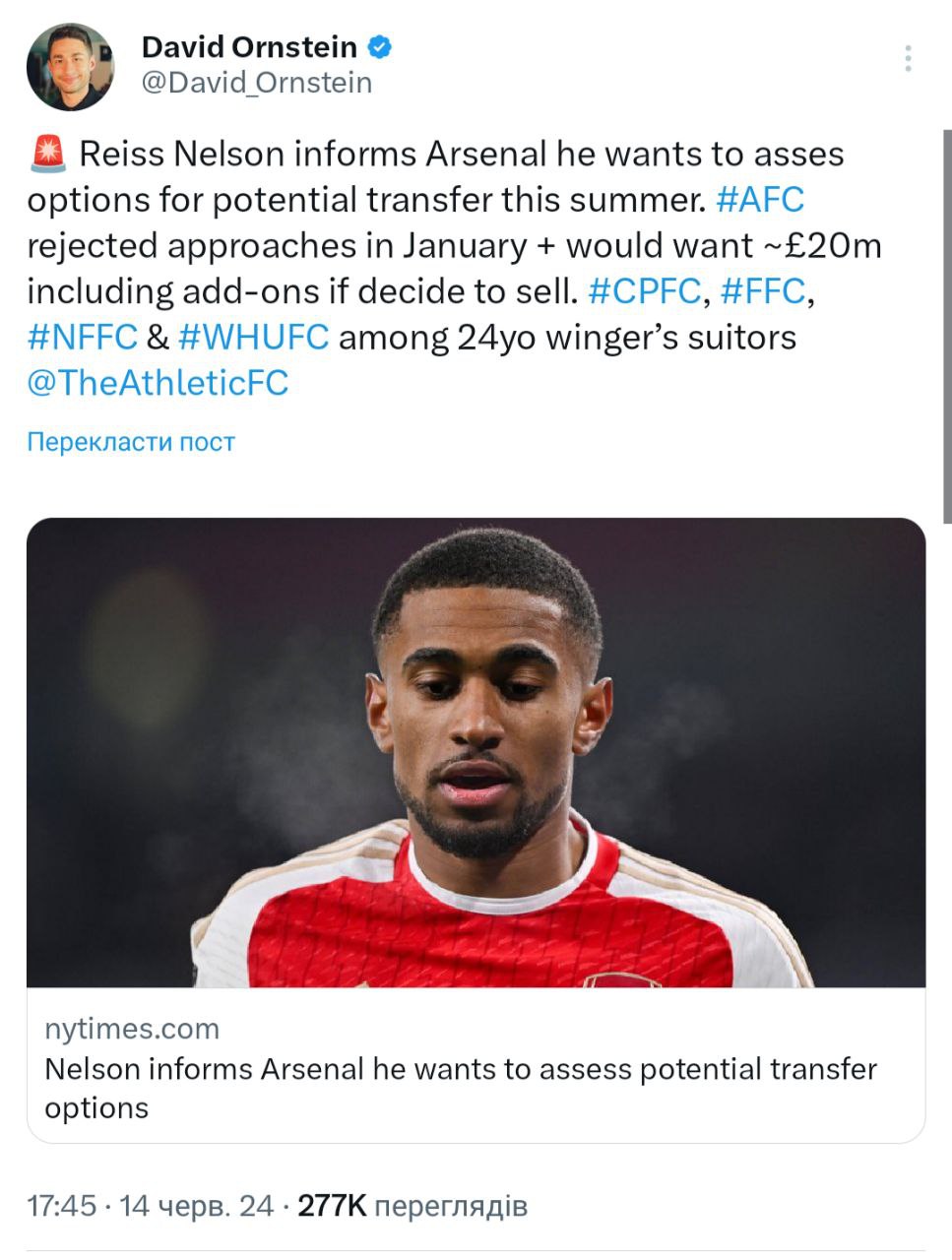
Task: Click David Ornstein's profile avatar
Action: pyautogui.click(x=70, y=67)
